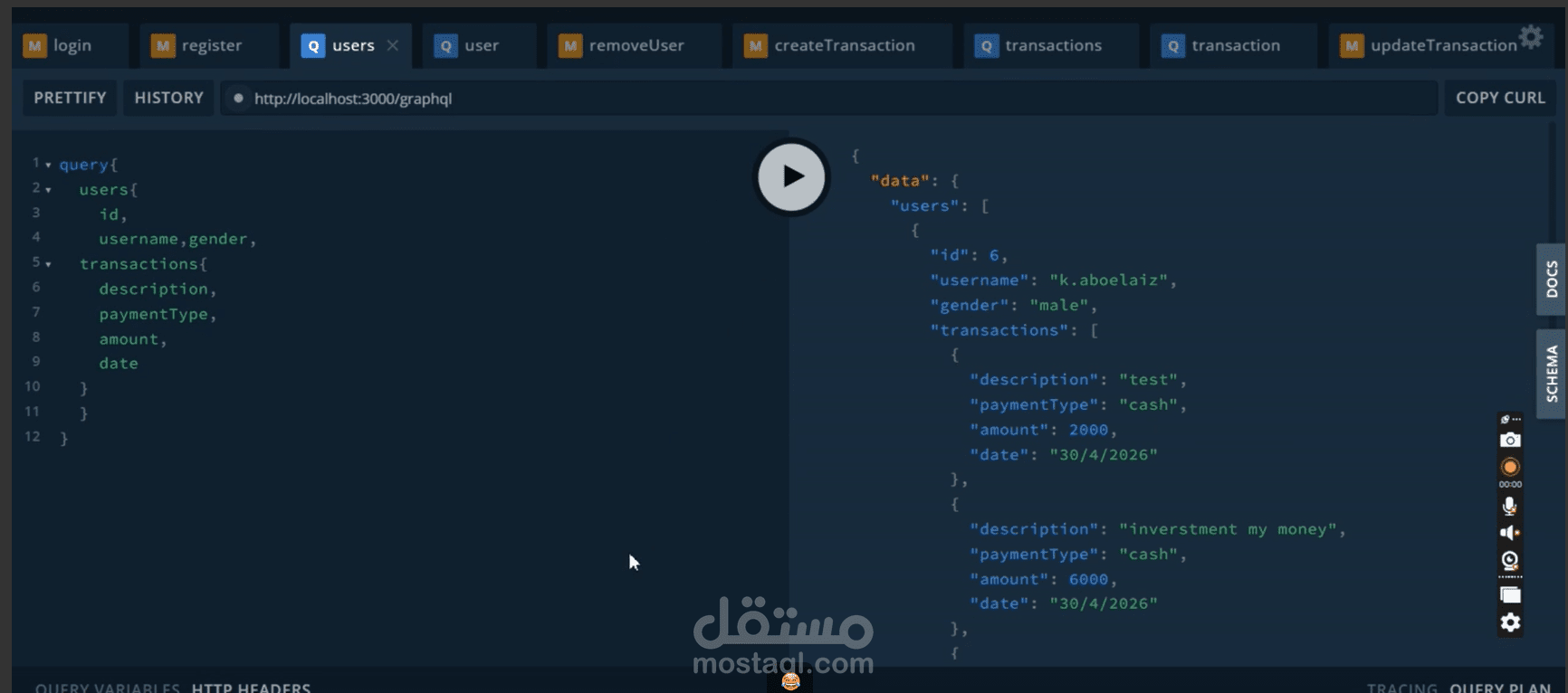Click the M icon on the register tab
This screenshot has height=693, width=1568.
163,45
